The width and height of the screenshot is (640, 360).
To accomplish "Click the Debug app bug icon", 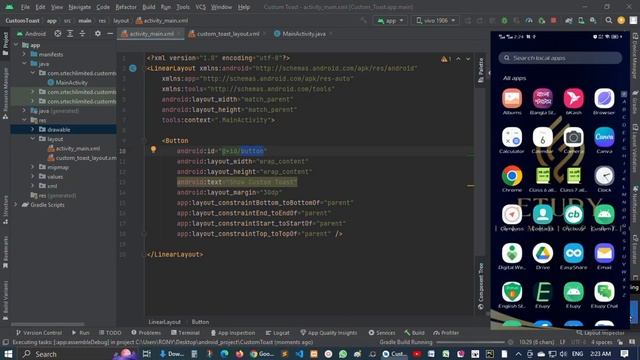I will pyautogui.click(x=504, y=20).
